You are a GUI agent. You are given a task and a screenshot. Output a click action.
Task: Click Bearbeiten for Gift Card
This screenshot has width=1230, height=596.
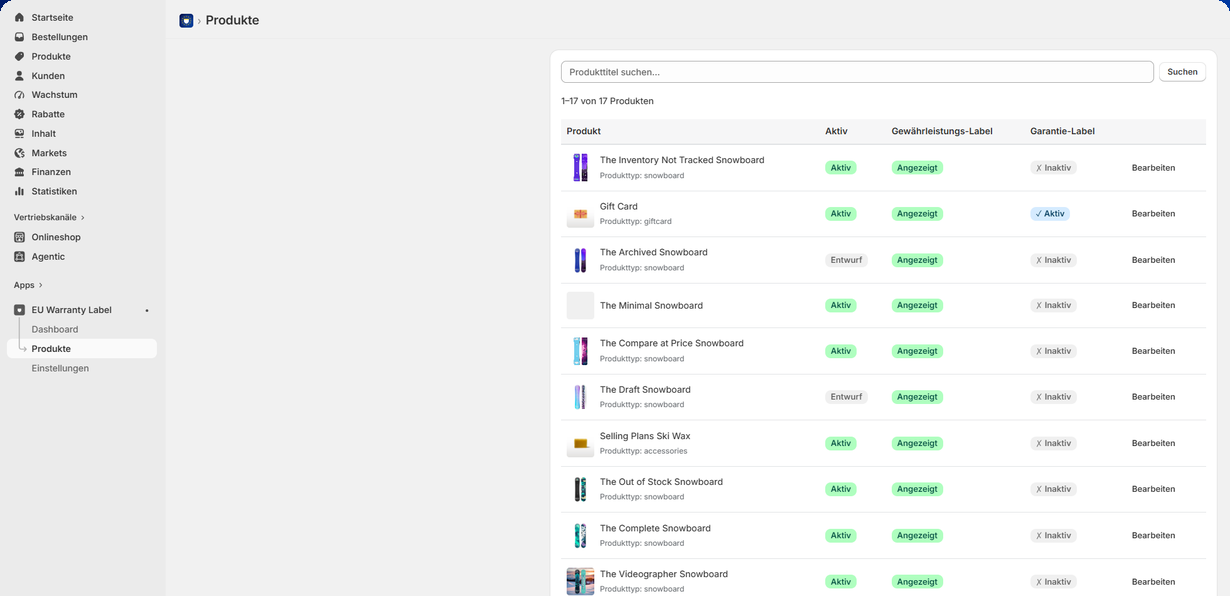click(1153, 214)
